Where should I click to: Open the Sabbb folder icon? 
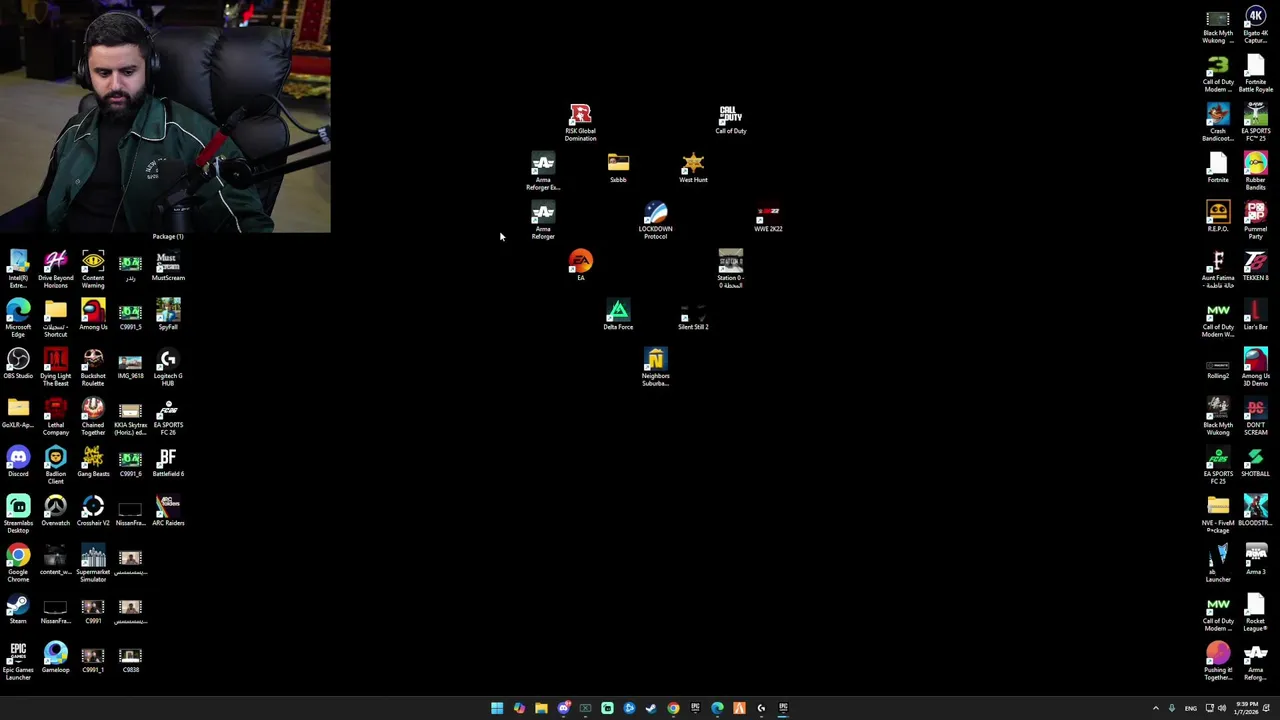tap(618, 168)
